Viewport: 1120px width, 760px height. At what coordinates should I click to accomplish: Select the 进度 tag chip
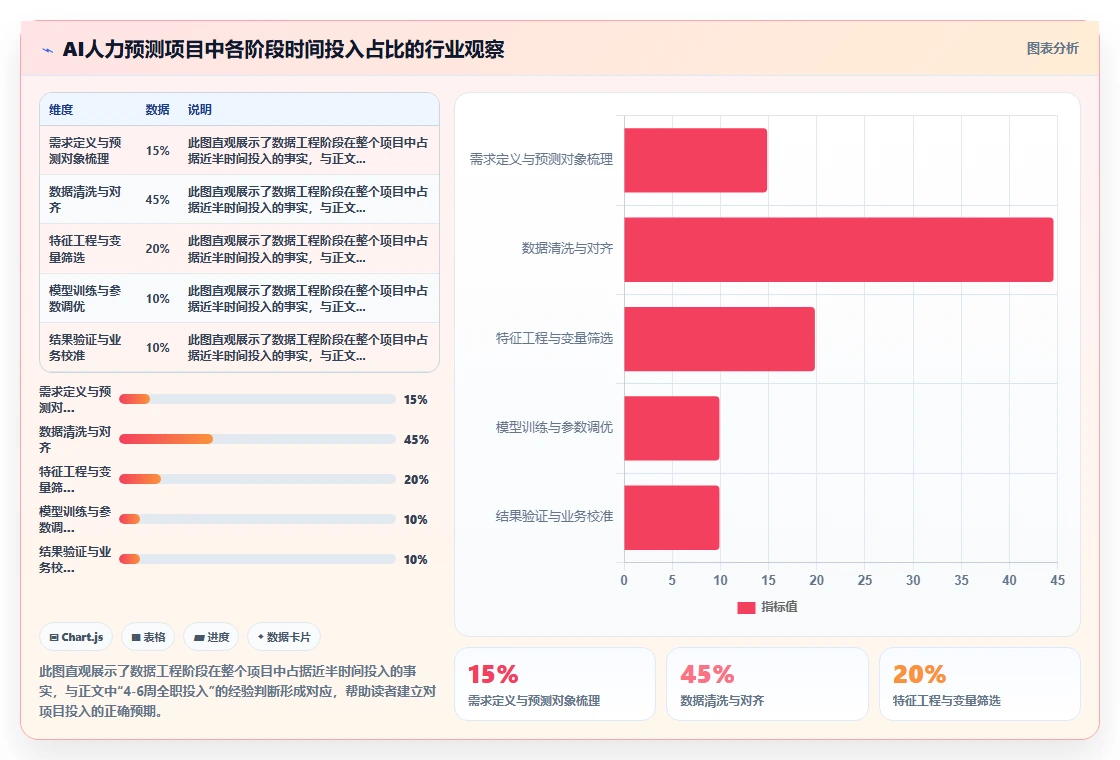click(x=211, y=637)
